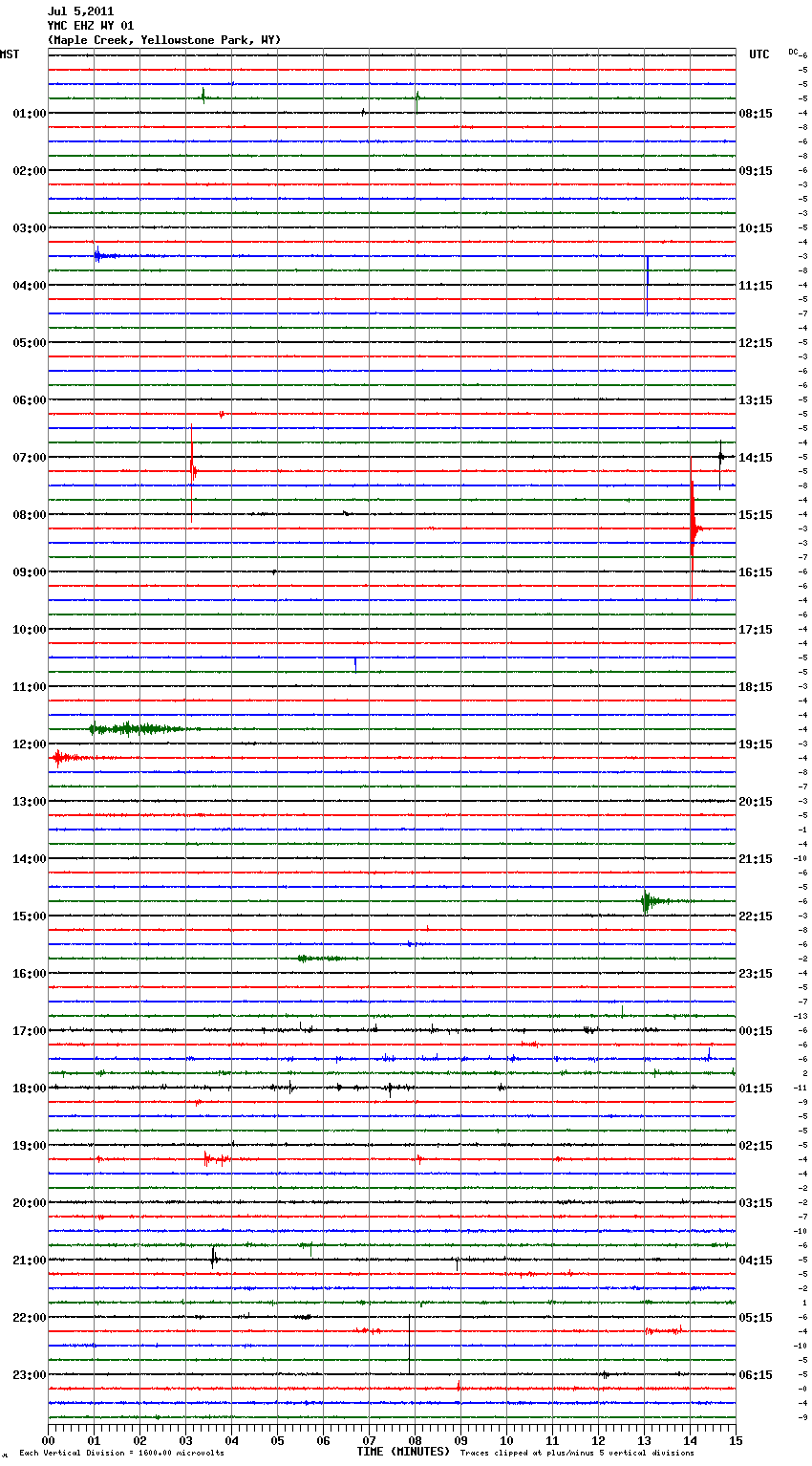Select the station code "YMC EHZ WY 01"
This screenshot has width=812, height=1466.
[91, 26]
